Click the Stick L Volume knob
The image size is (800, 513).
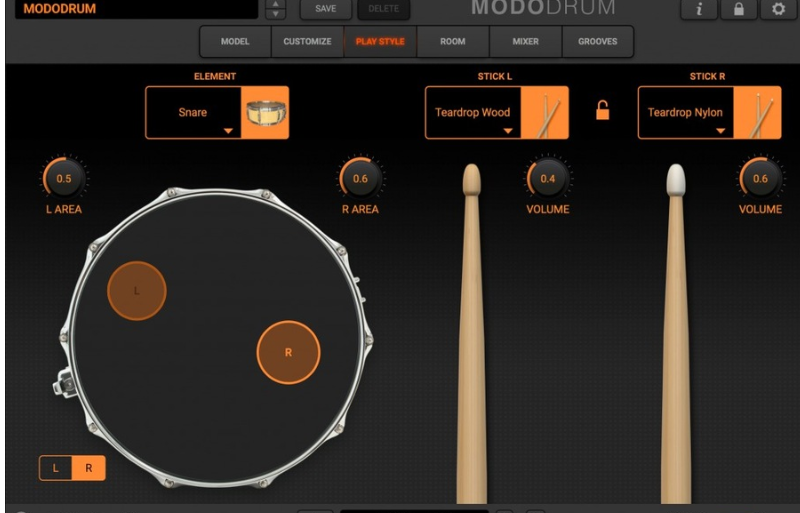(x=547, y=178)
